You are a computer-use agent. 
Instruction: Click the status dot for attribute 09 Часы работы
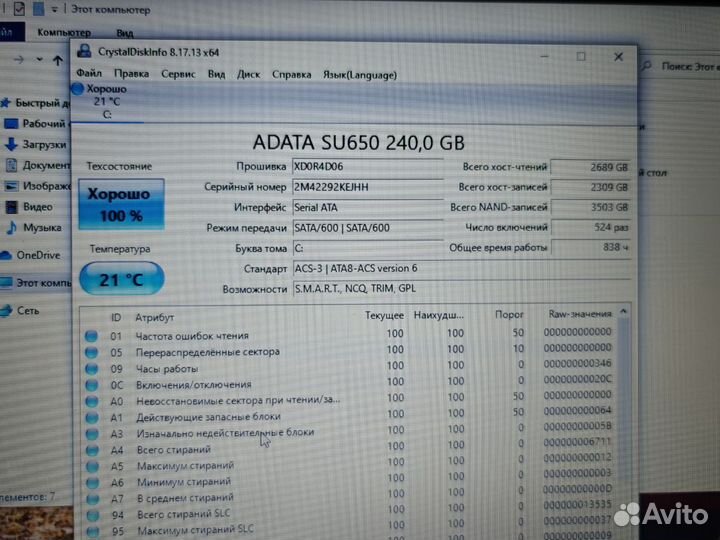(91, 369)
